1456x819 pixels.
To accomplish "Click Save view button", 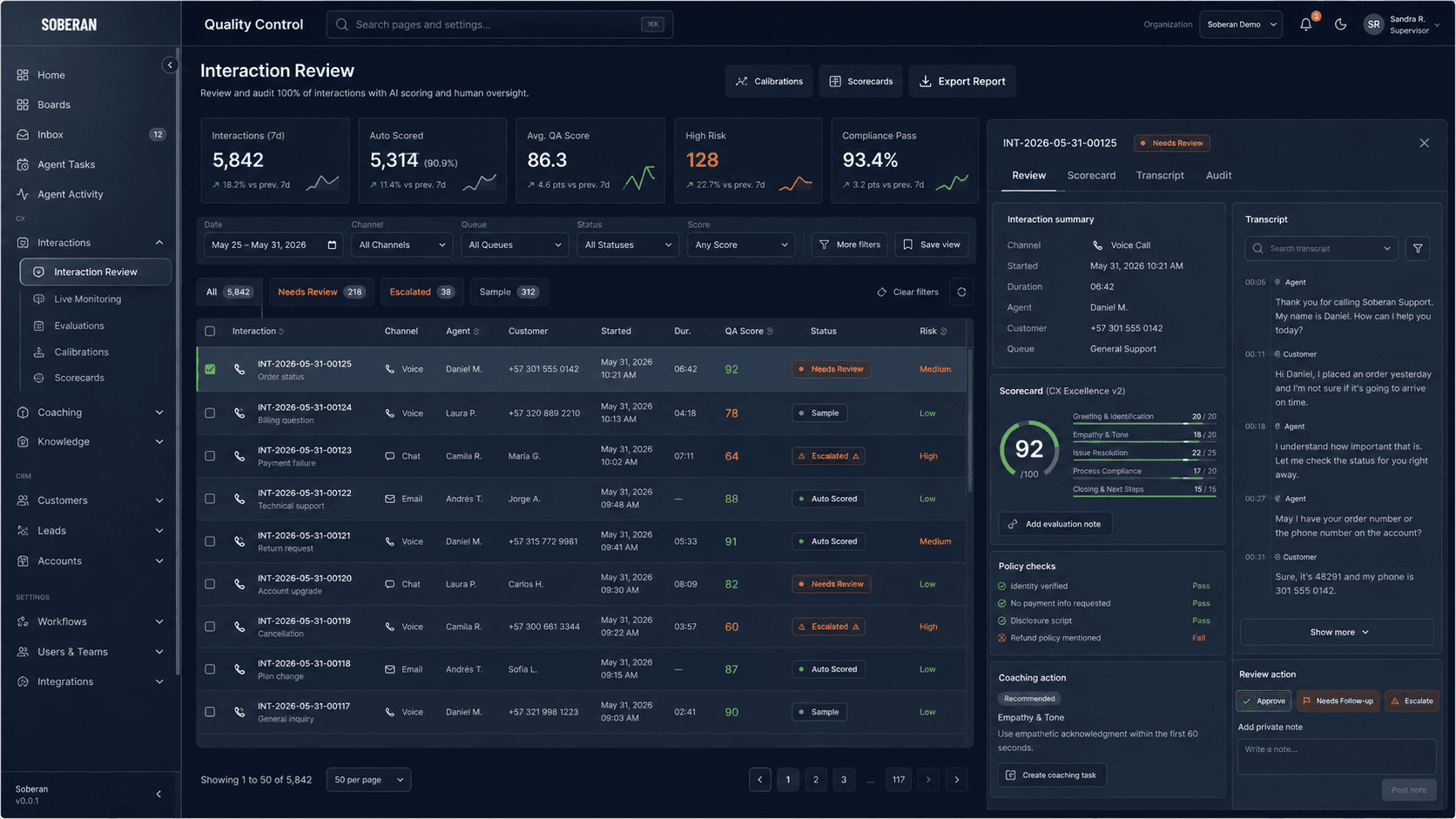I will pos(931,245).
